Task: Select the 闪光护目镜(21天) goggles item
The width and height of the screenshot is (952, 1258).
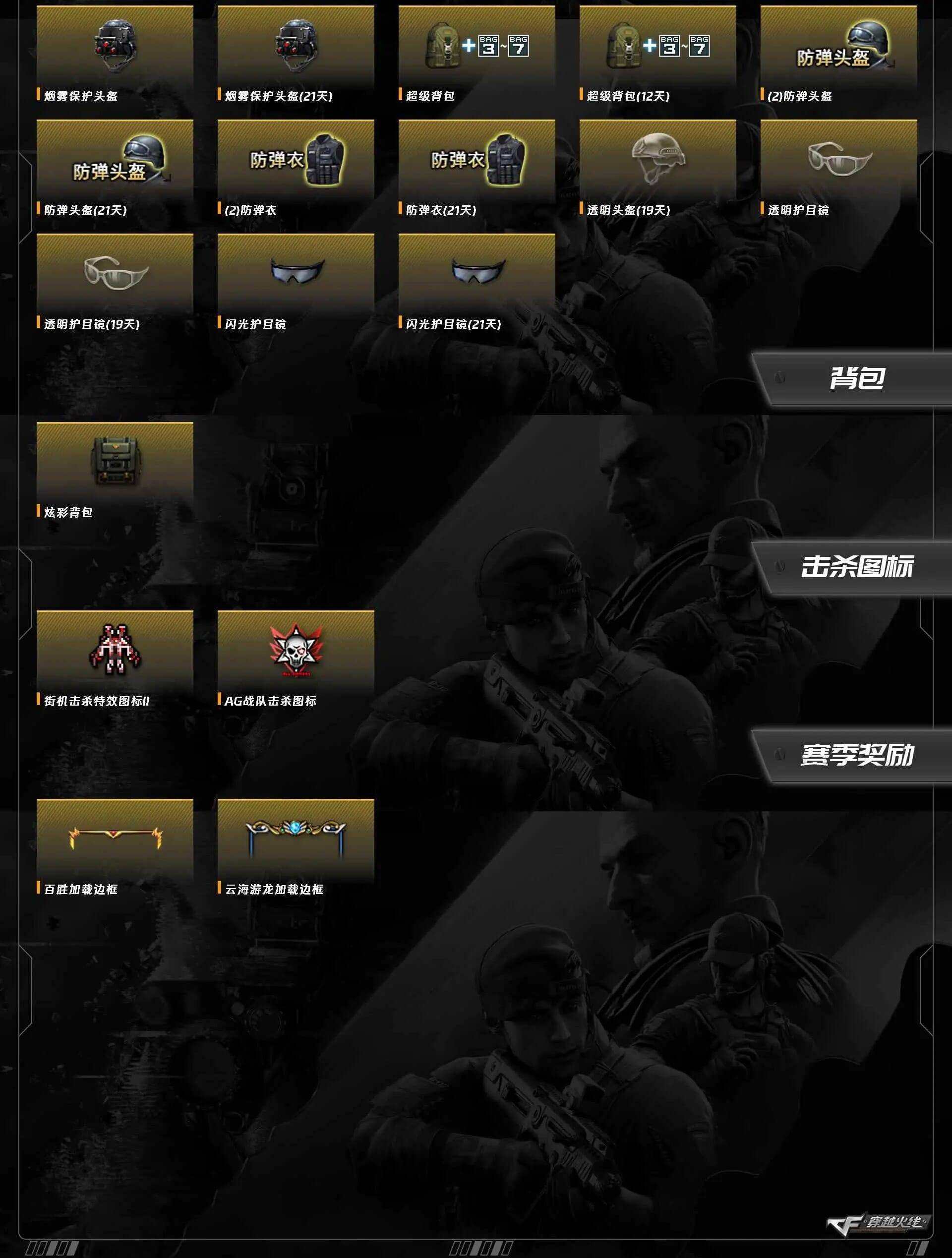Action: pyautogui.click(x=476, y=283)
